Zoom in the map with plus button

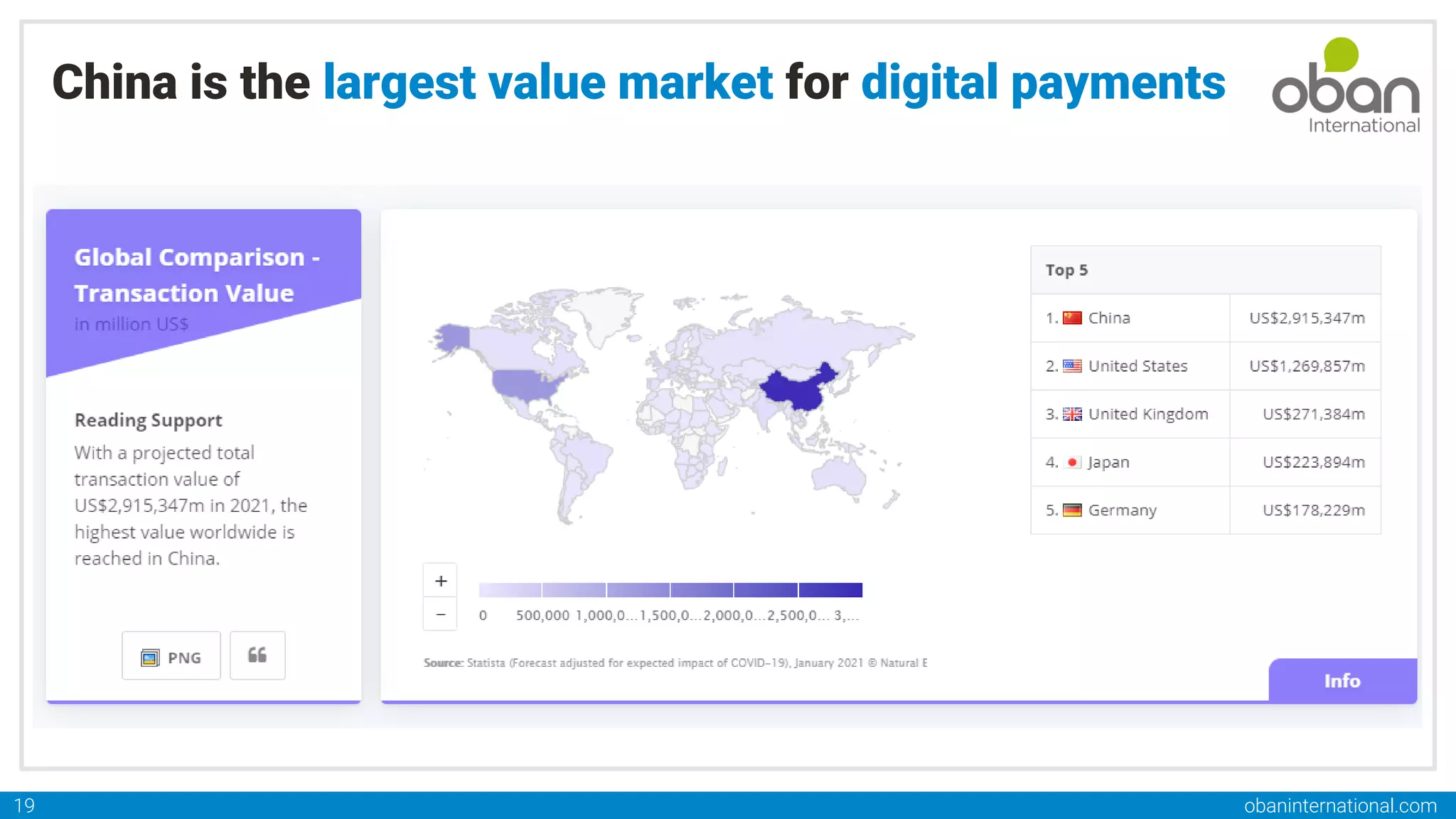point(441,581)
